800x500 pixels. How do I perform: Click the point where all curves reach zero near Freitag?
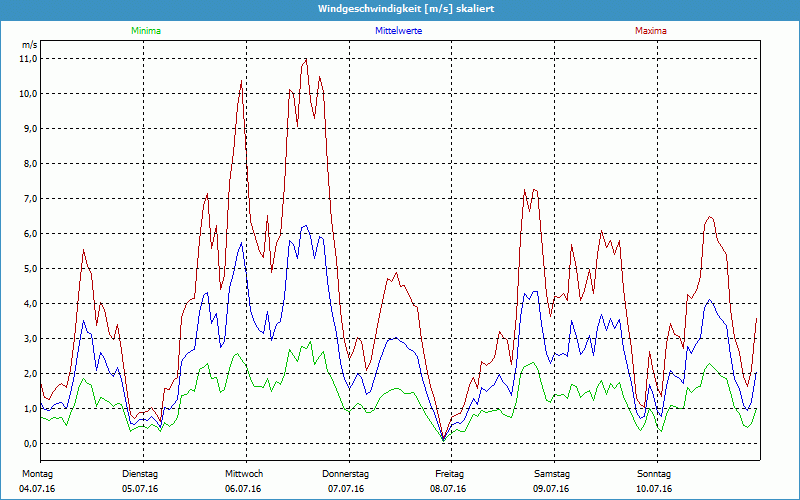click(443, 439)
